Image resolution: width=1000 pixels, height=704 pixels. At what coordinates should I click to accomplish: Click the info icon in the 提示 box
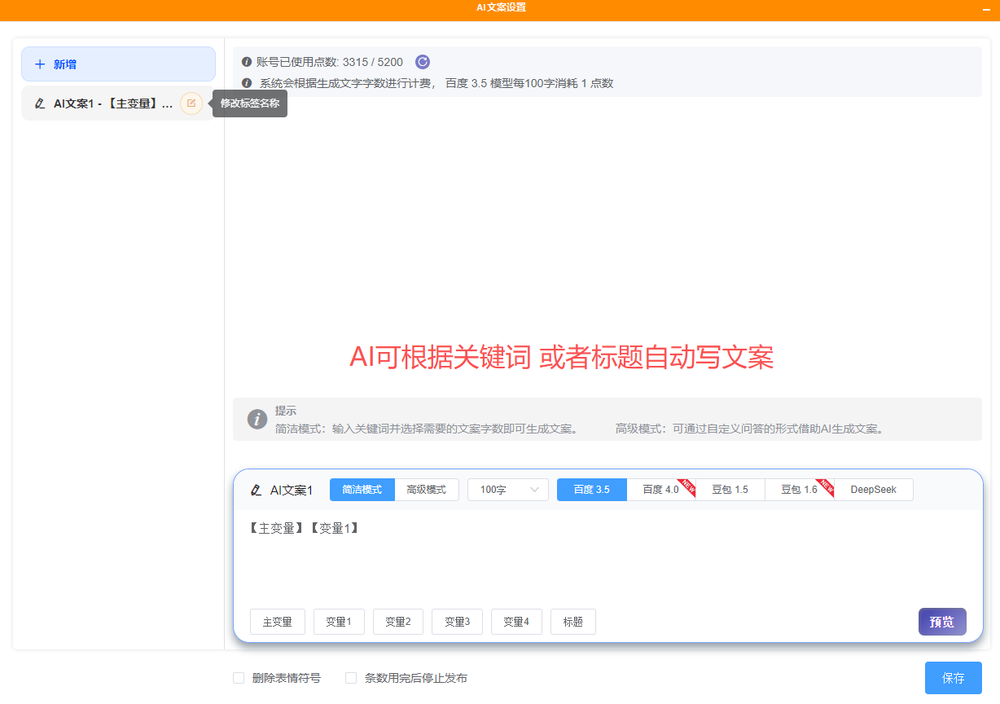click(257, 418)
